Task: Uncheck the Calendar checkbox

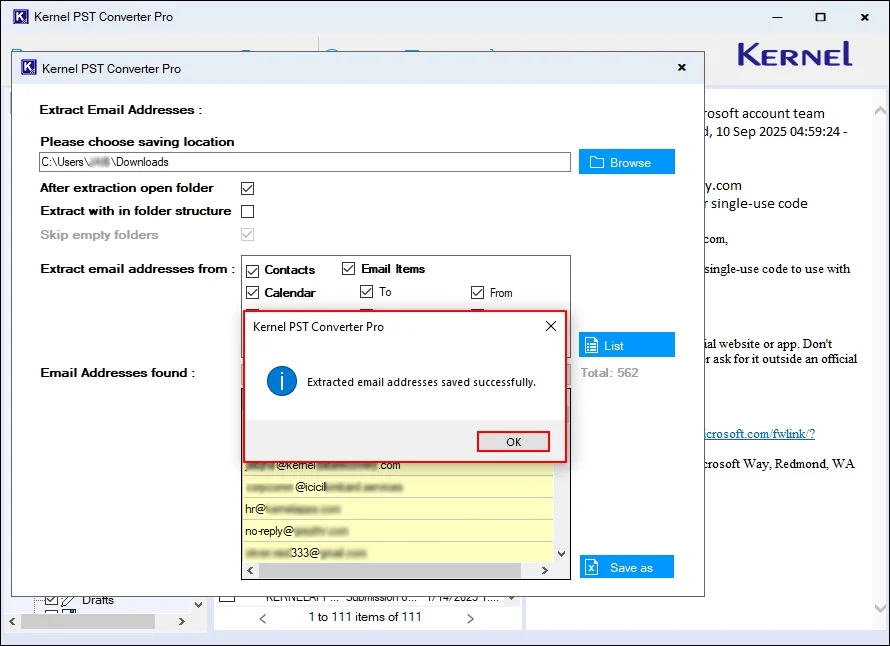Action: (x=253, y=293)
